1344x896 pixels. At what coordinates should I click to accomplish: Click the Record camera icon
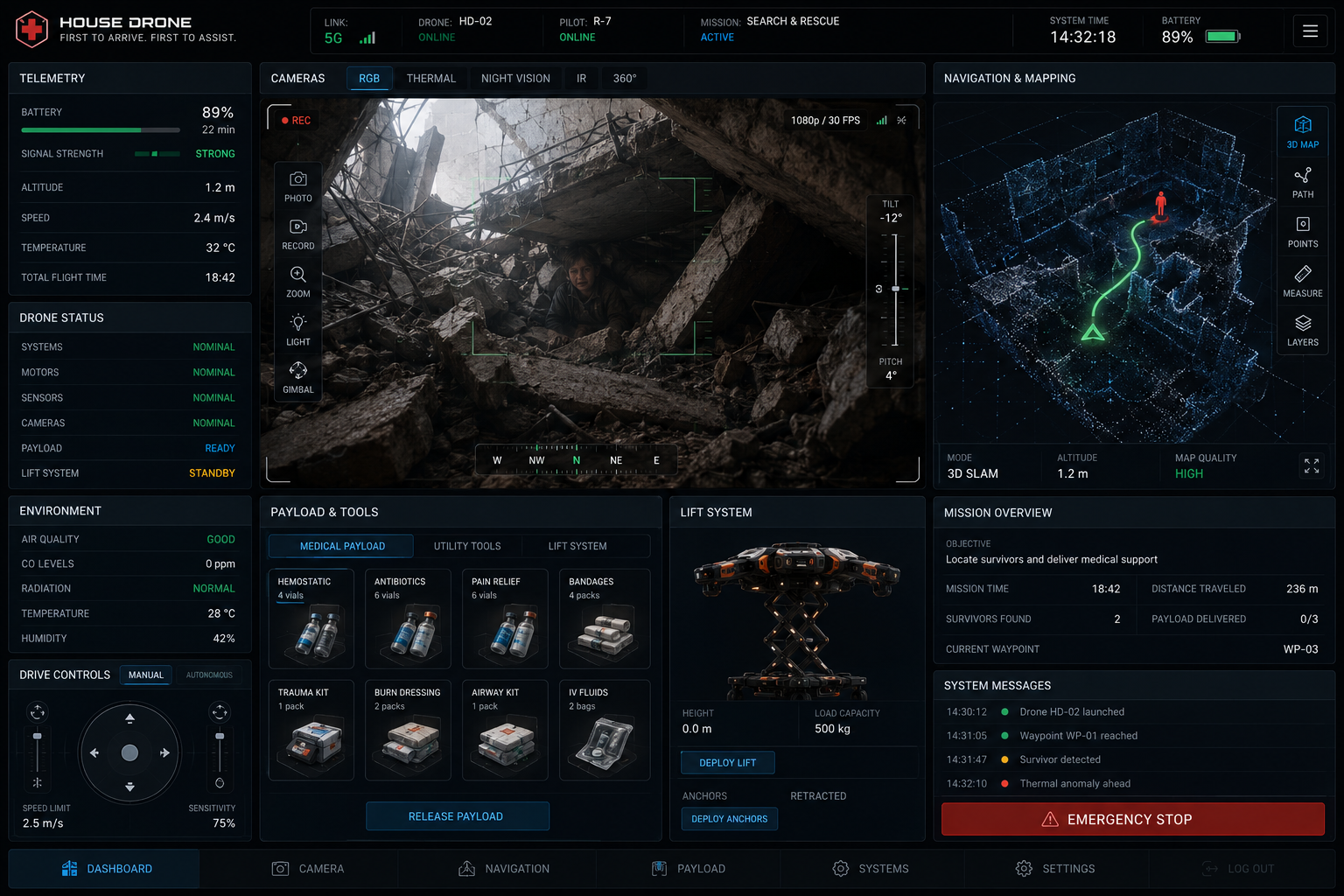click(x=298, y=227)
